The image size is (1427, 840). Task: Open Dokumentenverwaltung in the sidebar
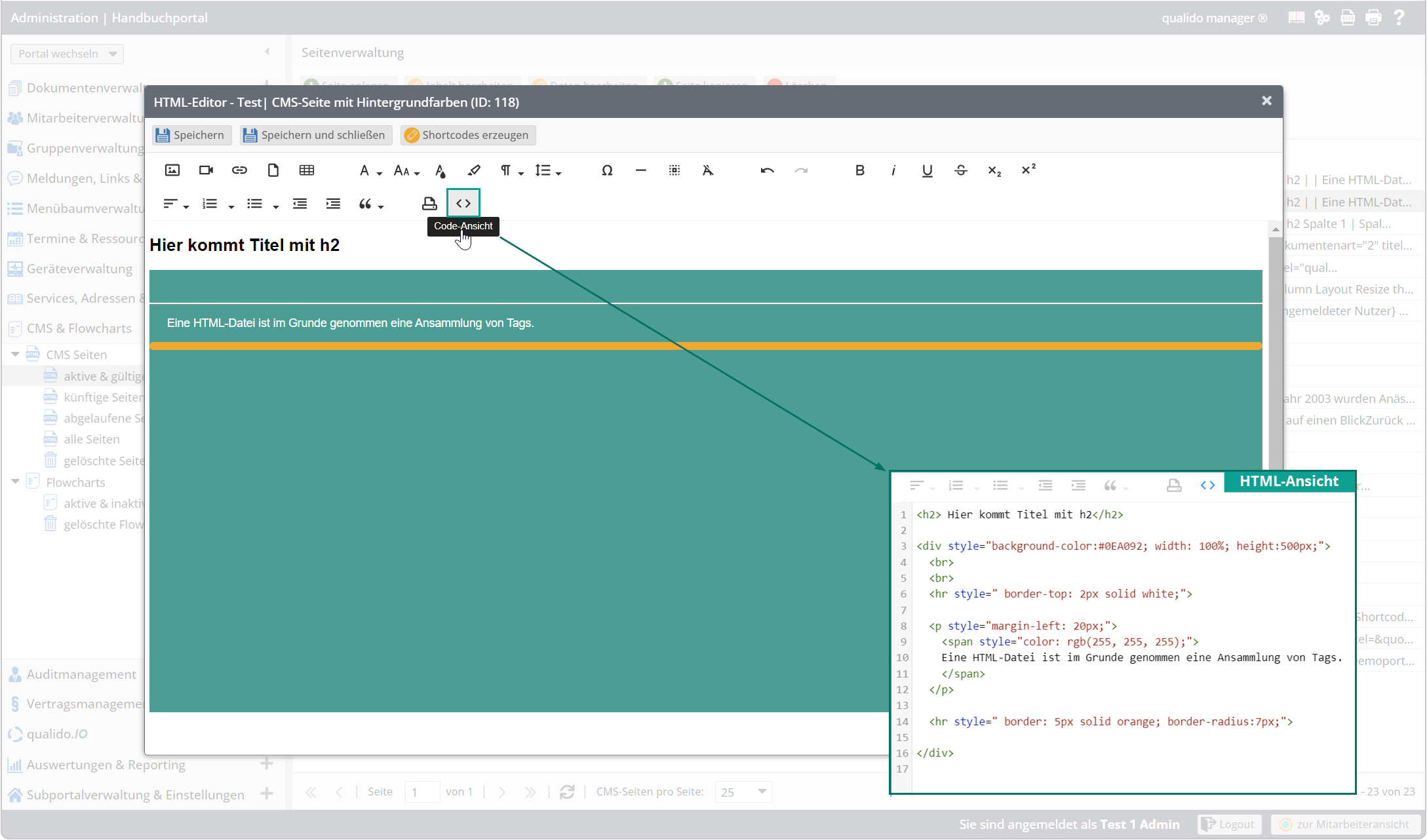pyautogui.click(x=75, y=88)
